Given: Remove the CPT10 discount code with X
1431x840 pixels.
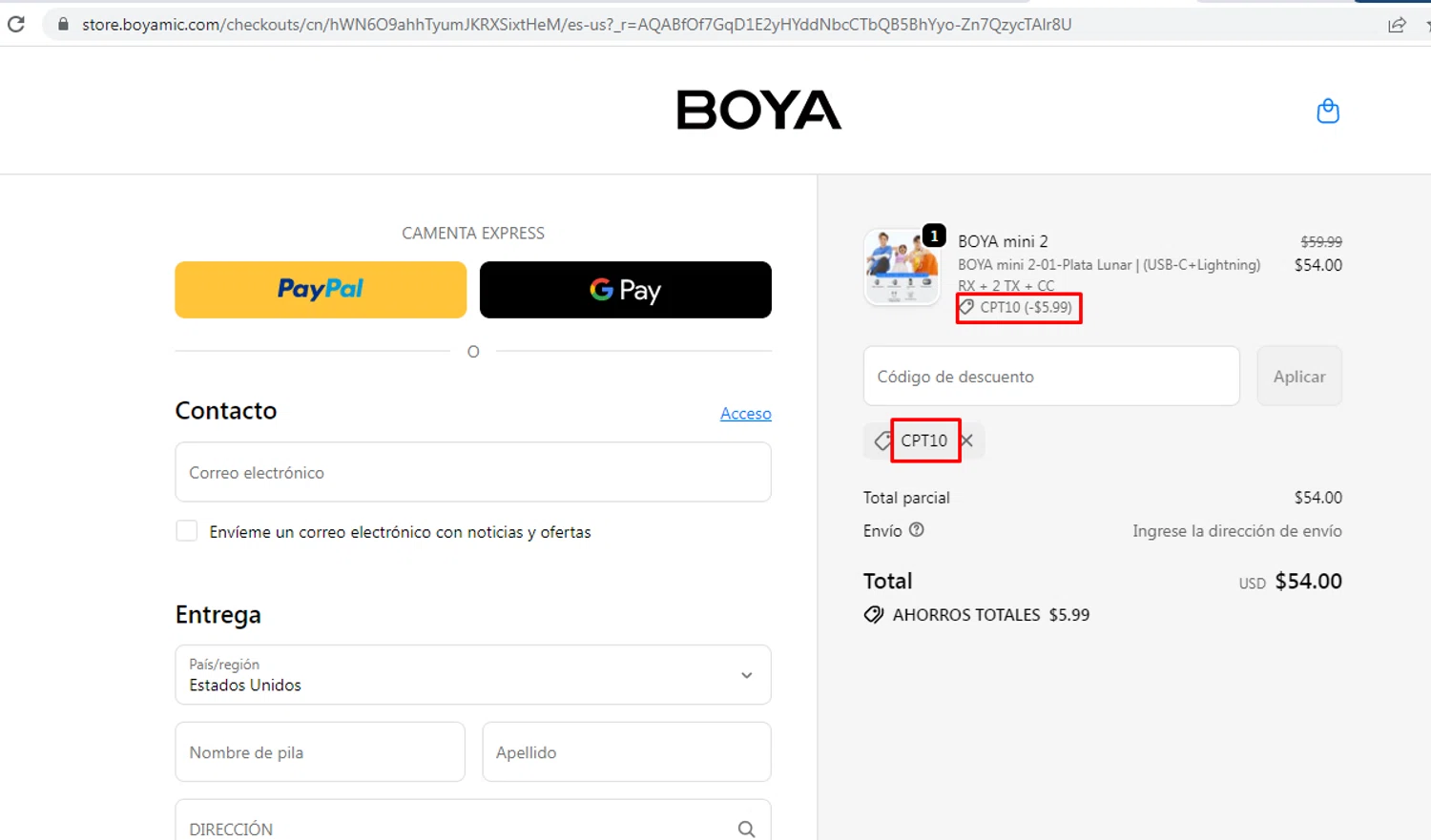Looking at the screenshot, I should point(967,440).
